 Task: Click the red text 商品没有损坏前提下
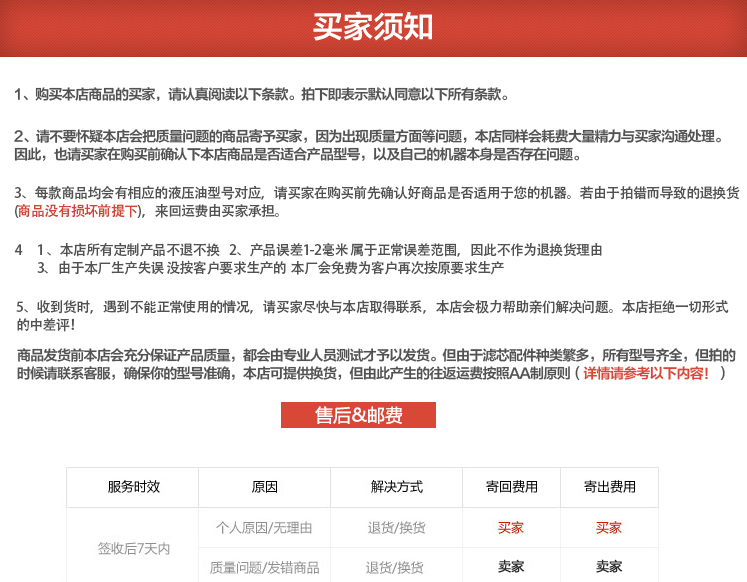click(x=78, y=211)
